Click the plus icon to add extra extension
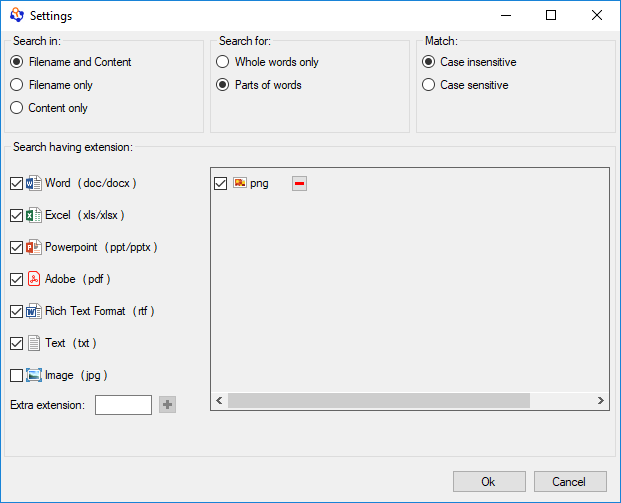 pos(167,405)
